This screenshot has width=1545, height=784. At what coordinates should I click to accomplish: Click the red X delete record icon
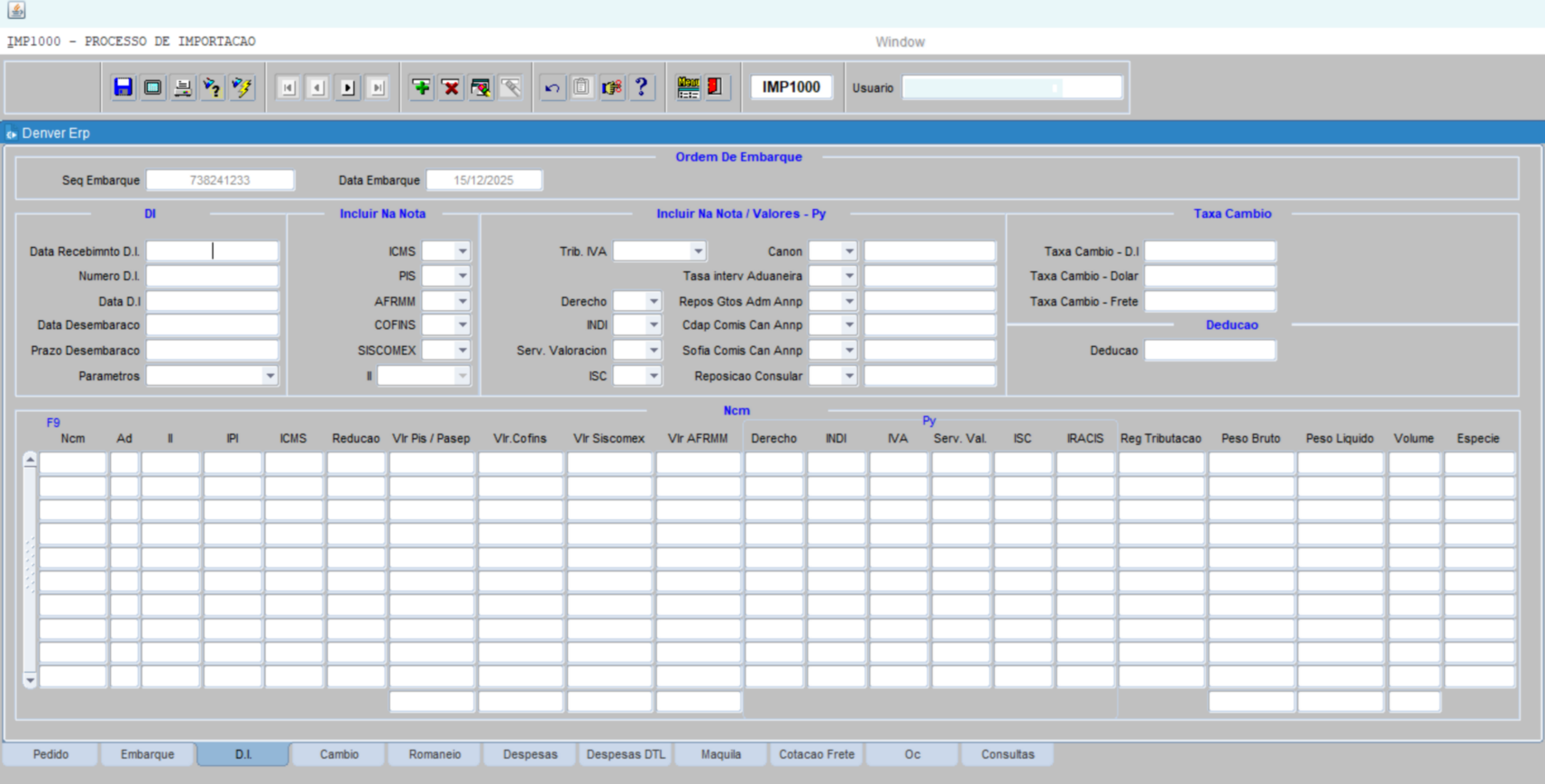click(451, 87)
